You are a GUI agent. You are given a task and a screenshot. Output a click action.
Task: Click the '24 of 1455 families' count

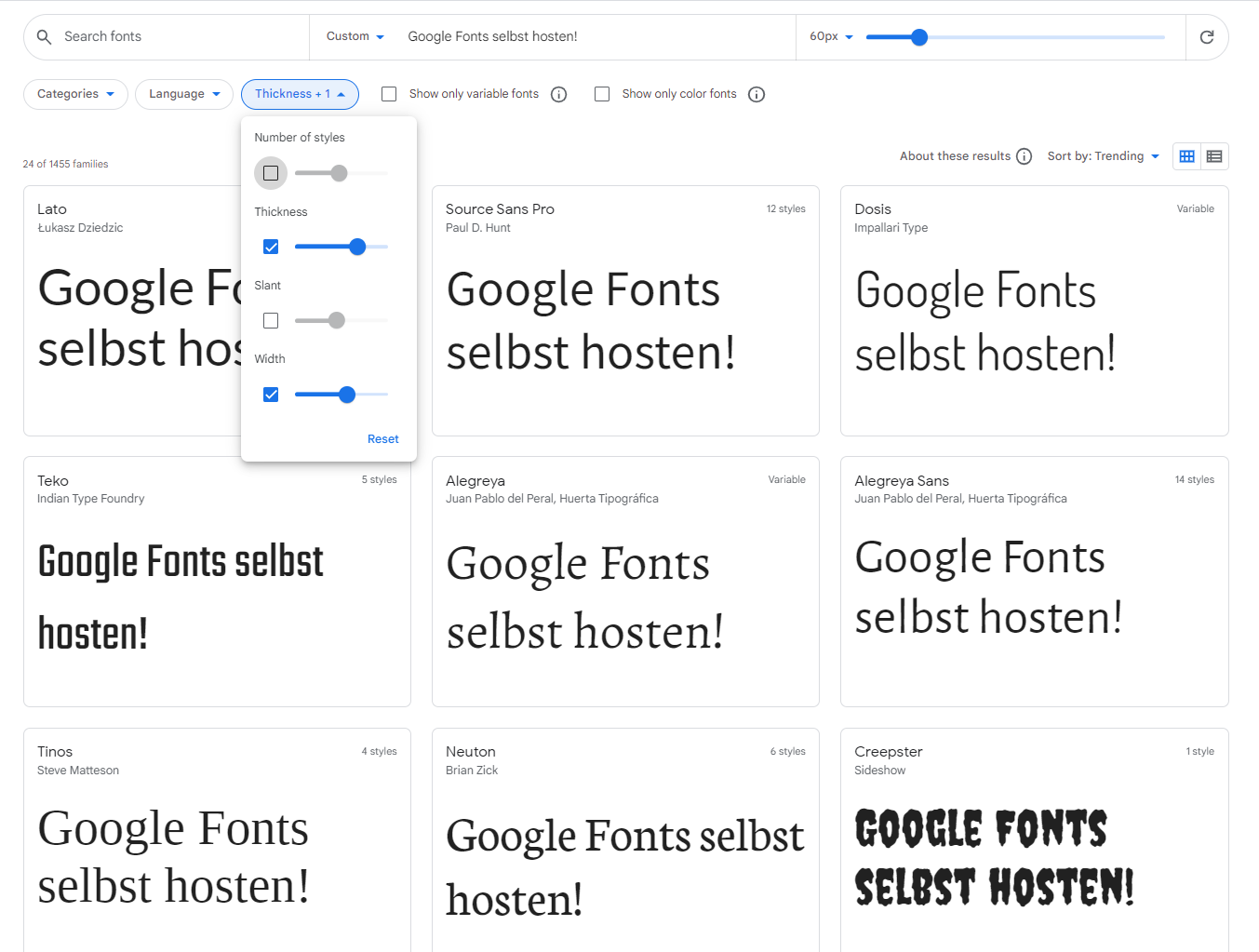tap(65, 164)
